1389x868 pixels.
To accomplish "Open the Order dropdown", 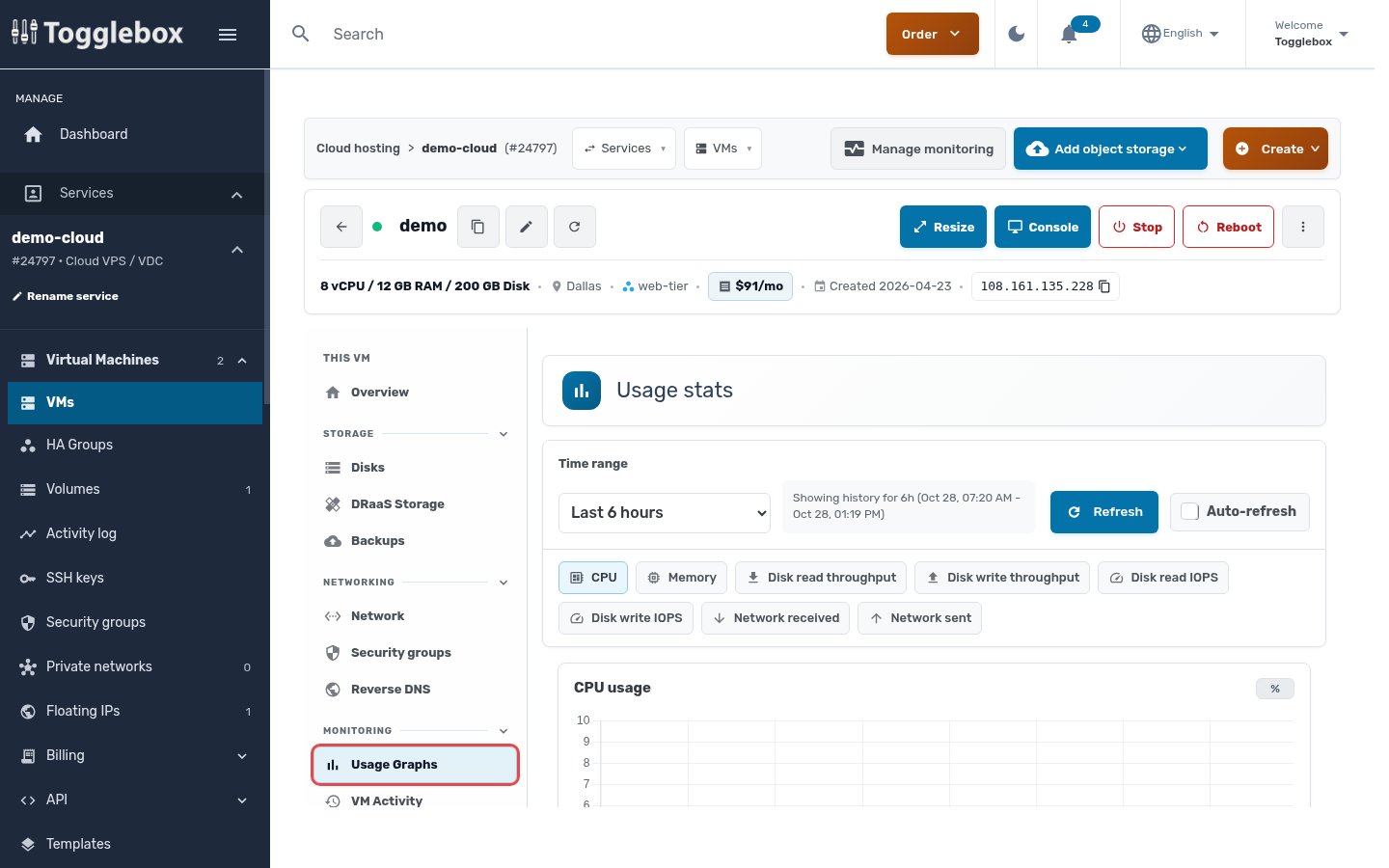I will [x=933, y=34].
